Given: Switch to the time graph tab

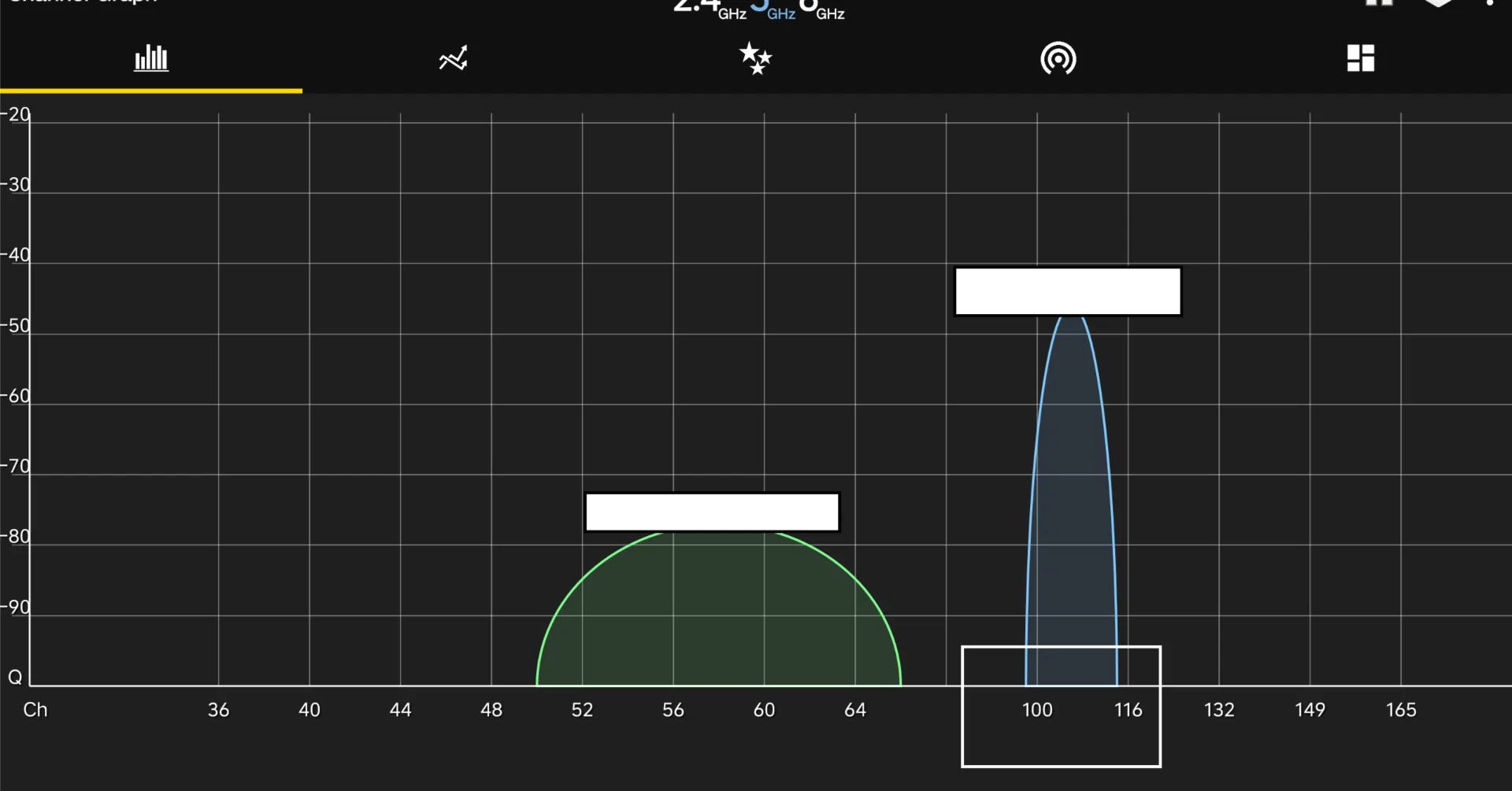Looking at the screenshot, I should point(454,58).
